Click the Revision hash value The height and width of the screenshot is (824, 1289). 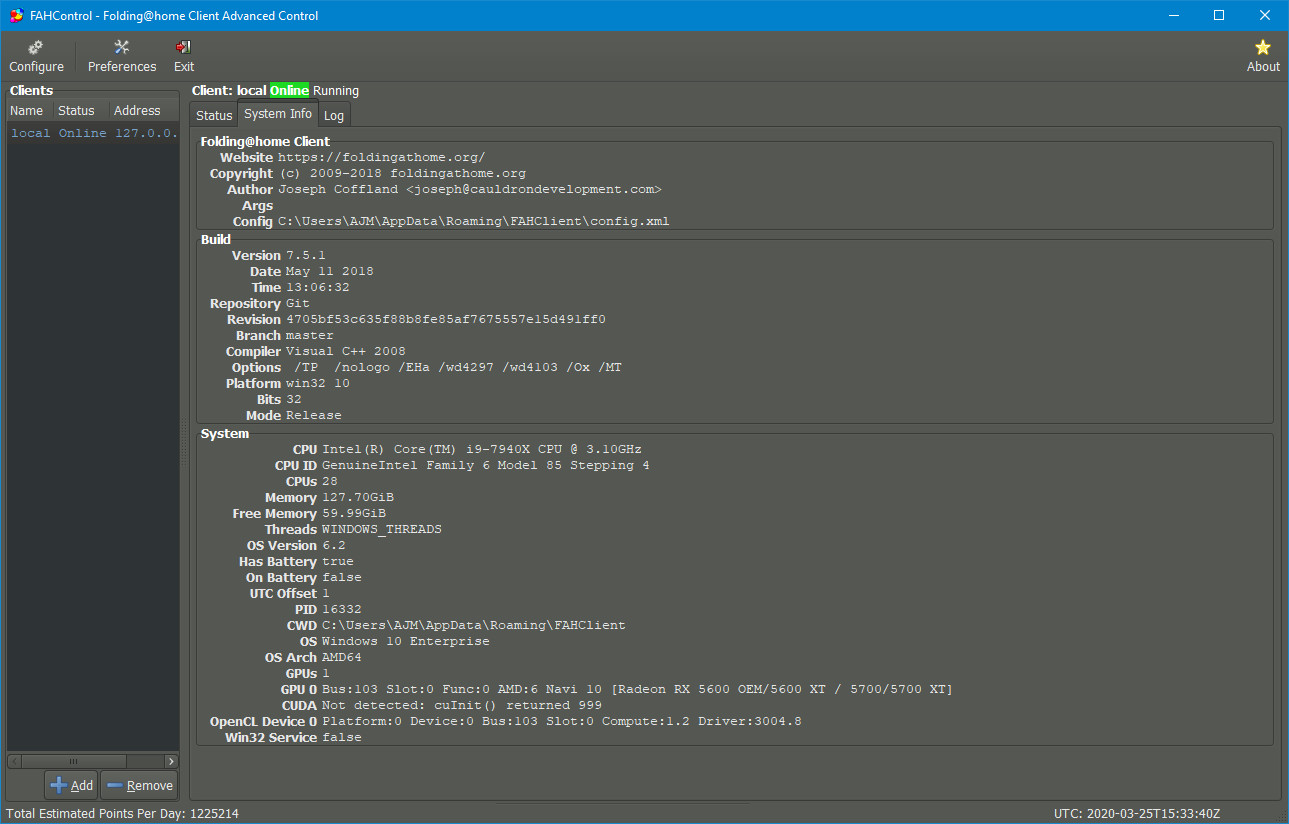click(445, 319)
